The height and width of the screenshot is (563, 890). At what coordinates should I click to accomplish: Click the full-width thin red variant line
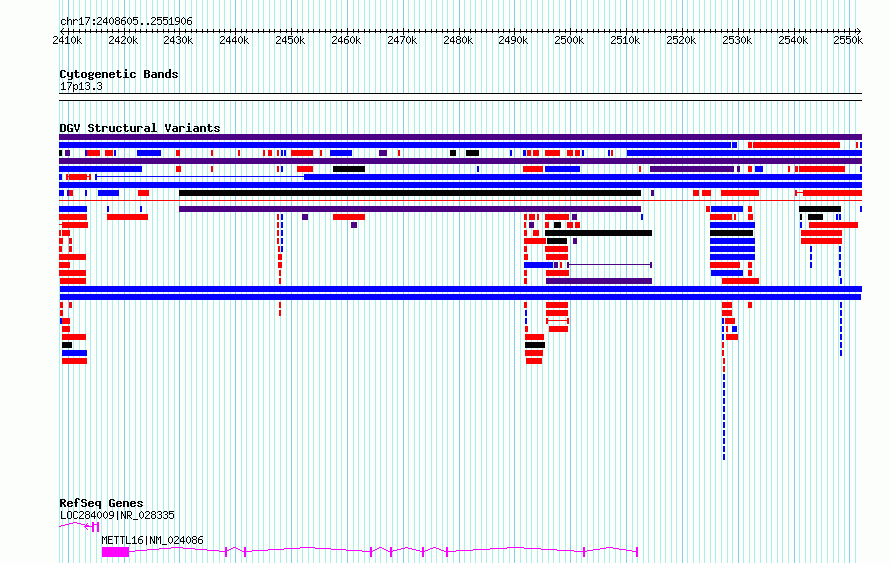pyautogui.click(x=460, y=201)
